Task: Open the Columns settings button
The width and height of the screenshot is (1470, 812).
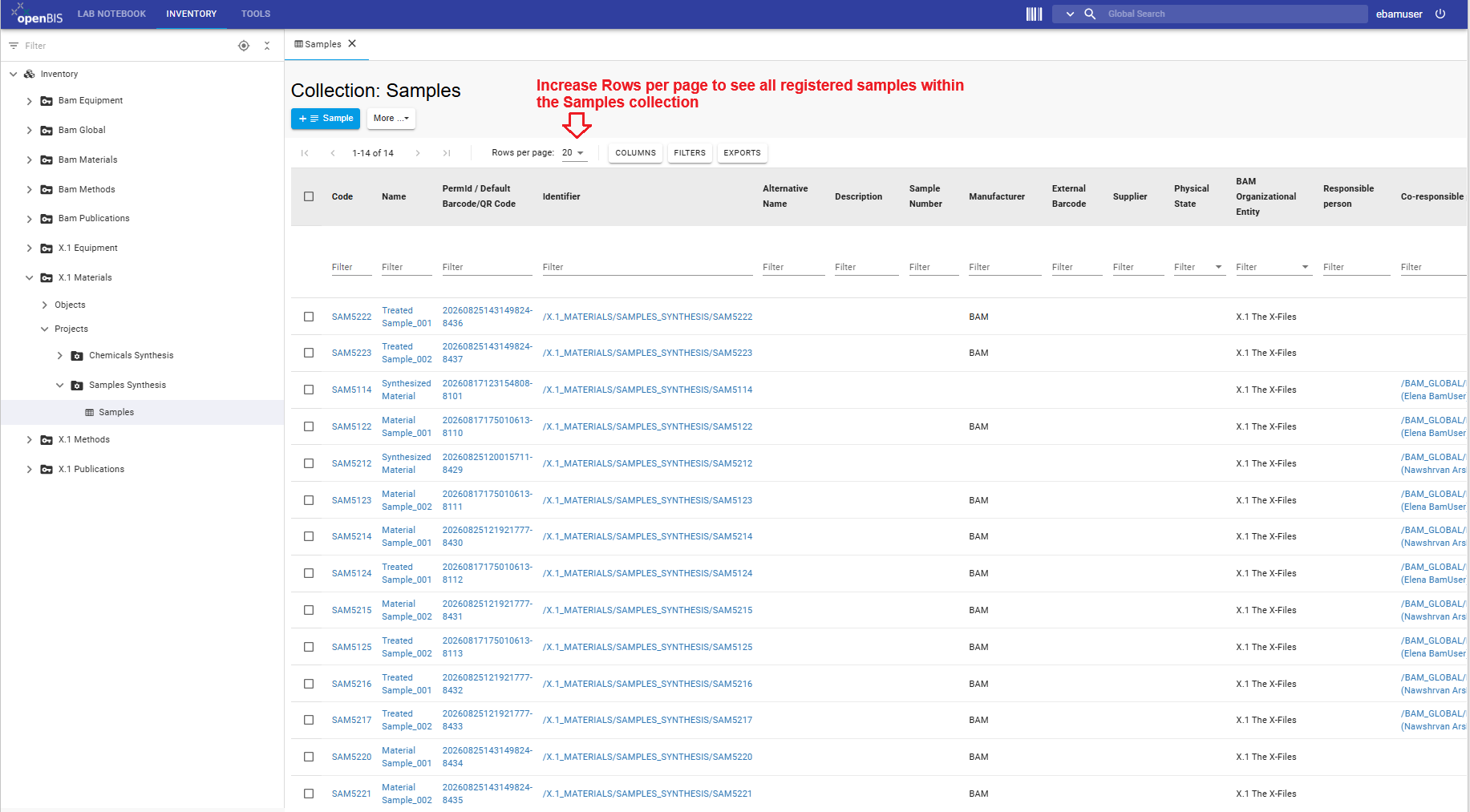Action: 636,153
